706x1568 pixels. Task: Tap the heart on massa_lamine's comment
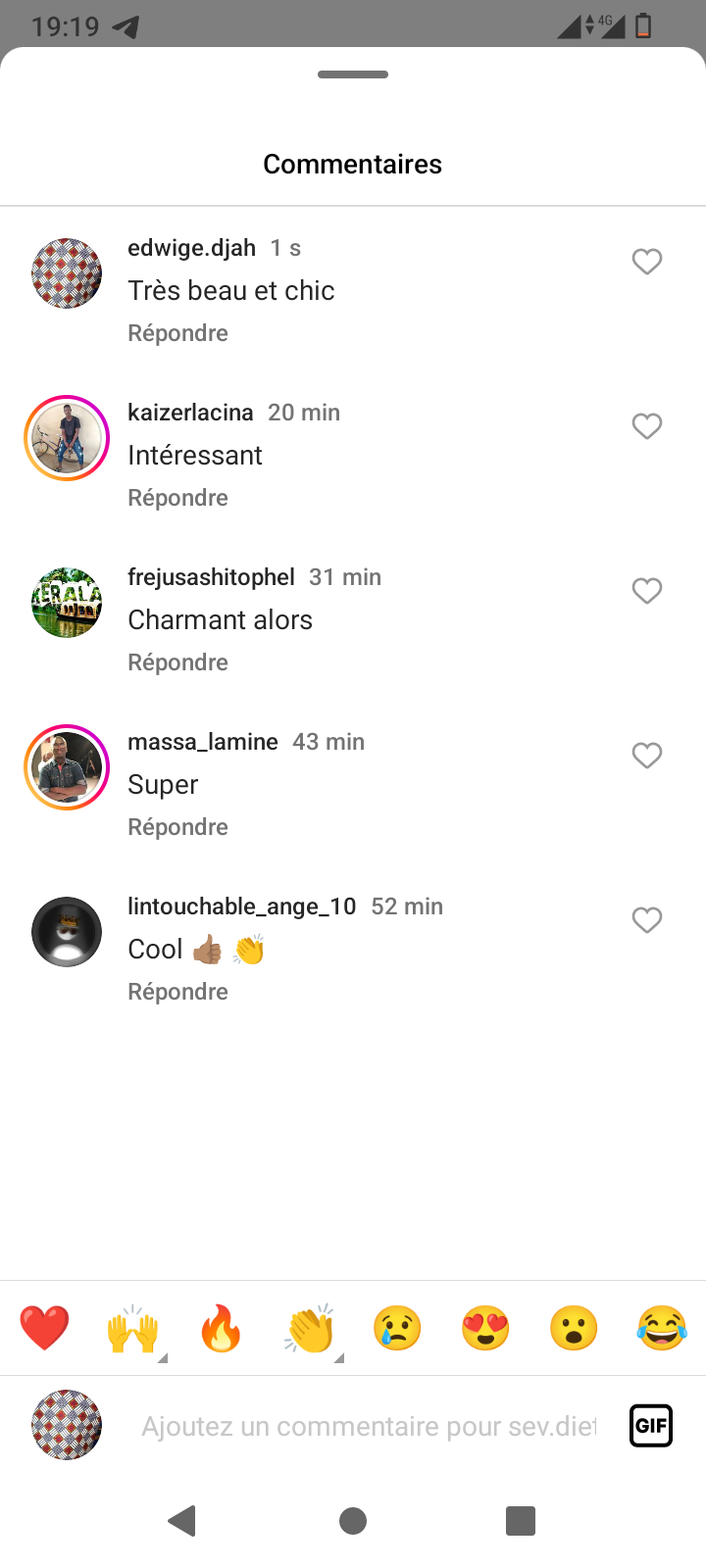[646, 756]
